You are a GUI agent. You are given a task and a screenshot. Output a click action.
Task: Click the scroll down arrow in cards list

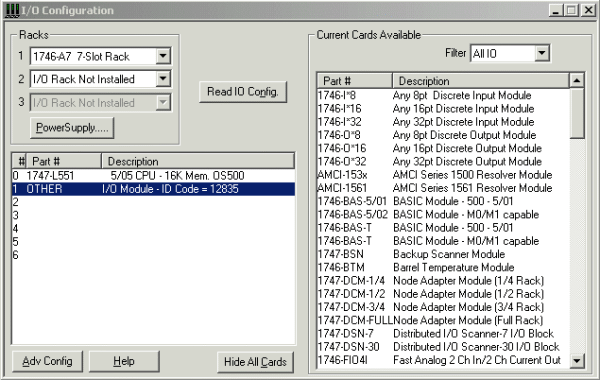(x=577, y=360)
